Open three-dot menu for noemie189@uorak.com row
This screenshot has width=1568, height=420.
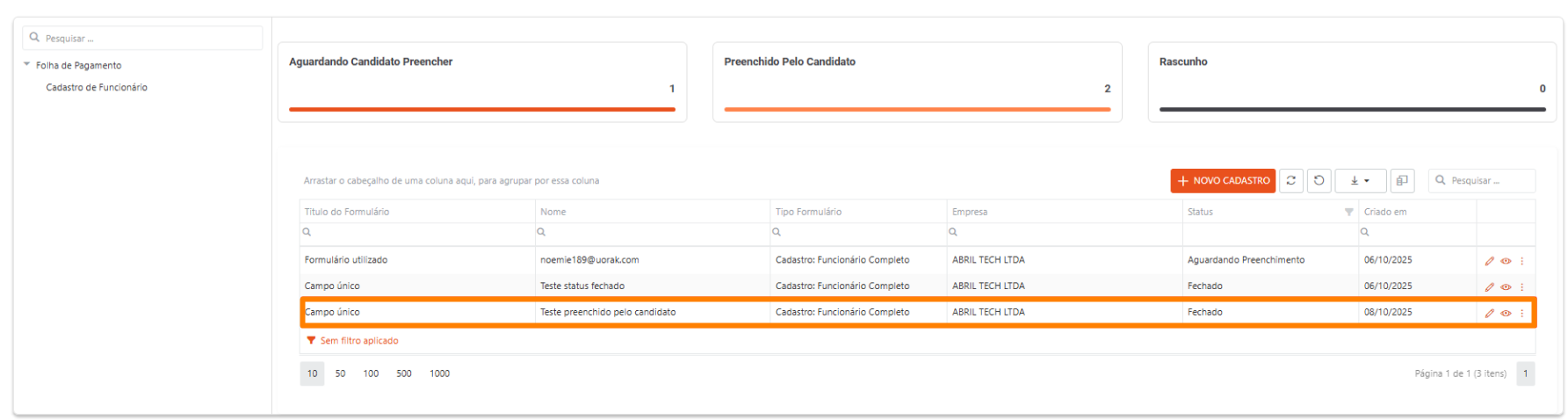(x=1522, y=261)
